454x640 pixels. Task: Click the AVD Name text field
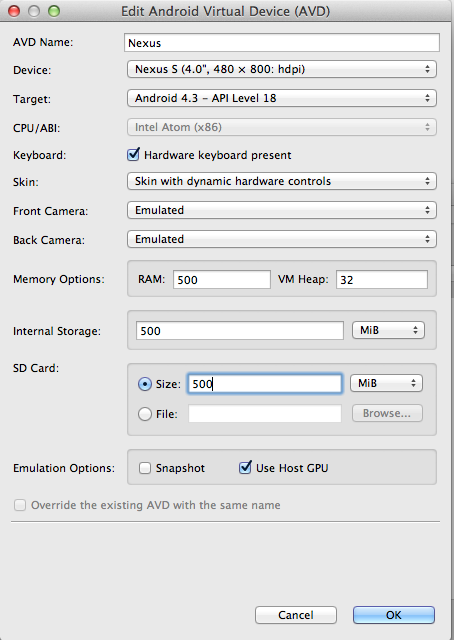click(282, 43)
